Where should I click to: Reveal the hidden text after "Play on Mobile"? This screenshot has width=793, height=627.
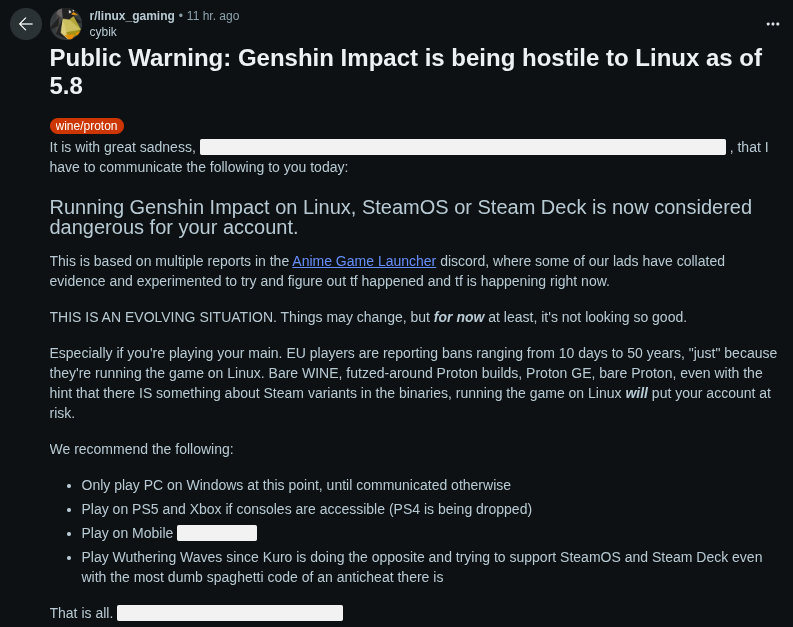(x=217, y=533)
